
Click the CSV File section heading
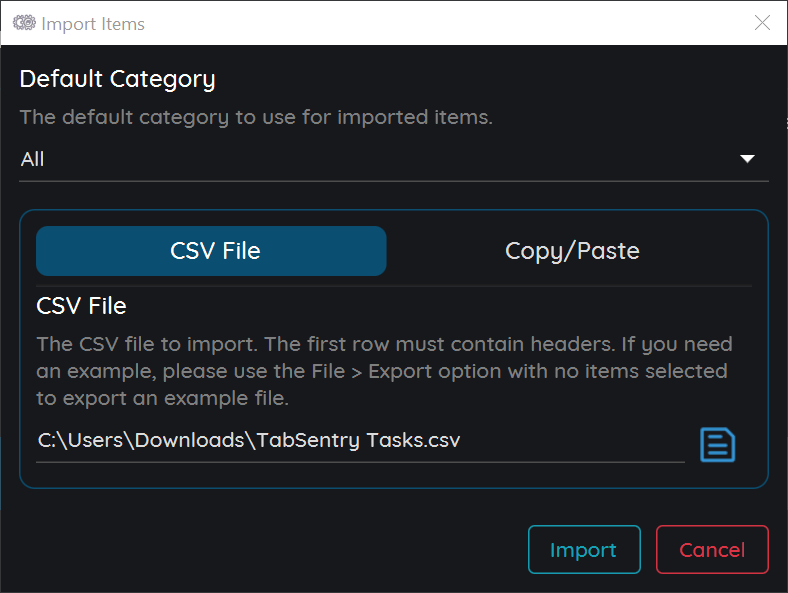pyautogui.click(x=81, y=306)
